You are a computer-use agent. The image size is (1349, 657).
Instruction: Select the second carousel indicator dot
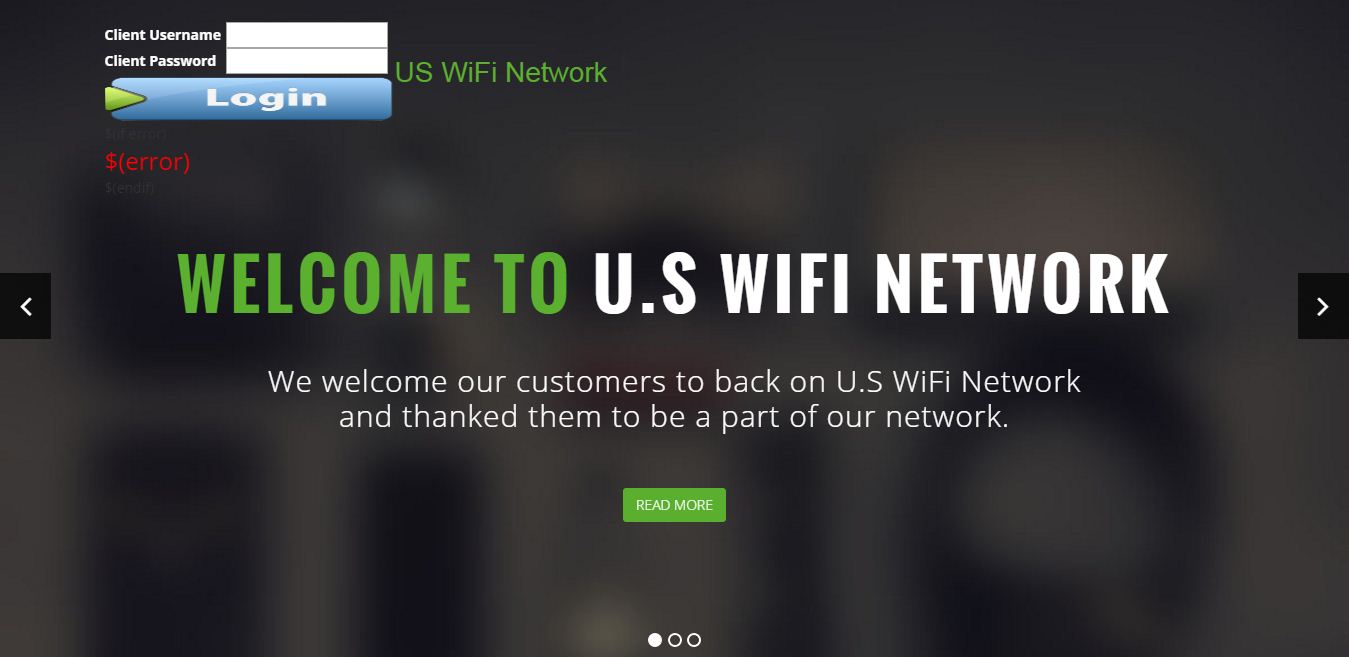(x=675, y=640)
